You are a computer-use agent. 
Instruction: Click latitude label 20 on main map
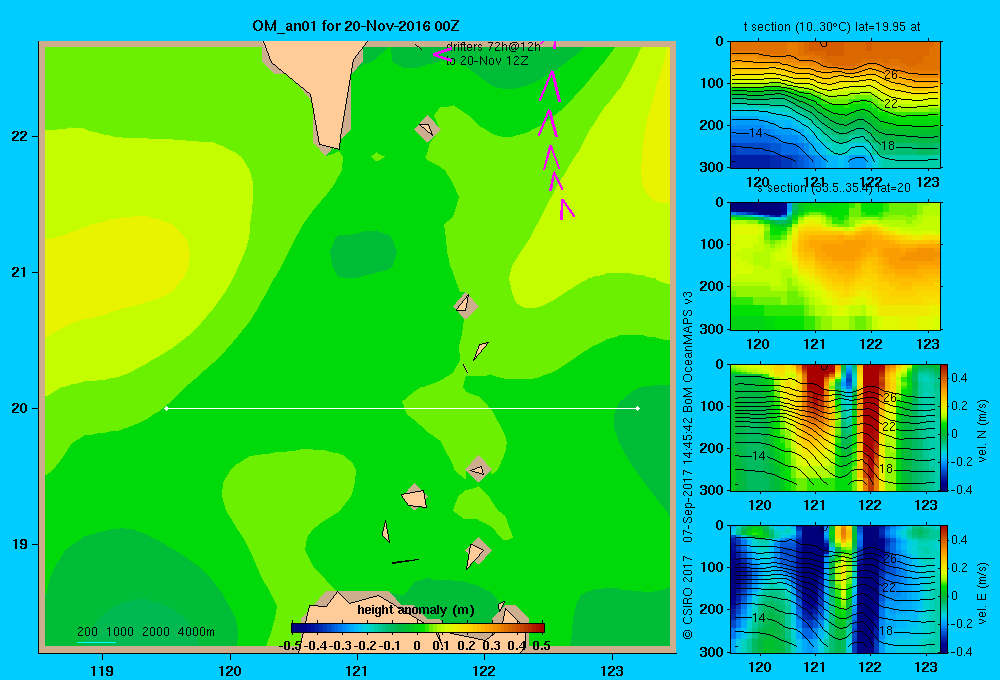19,408
